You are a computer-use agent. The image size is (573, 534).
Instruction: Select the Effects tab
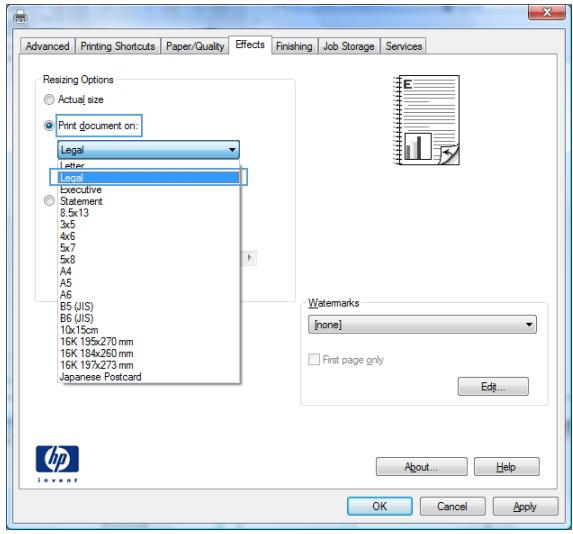[x=250, y=45]
